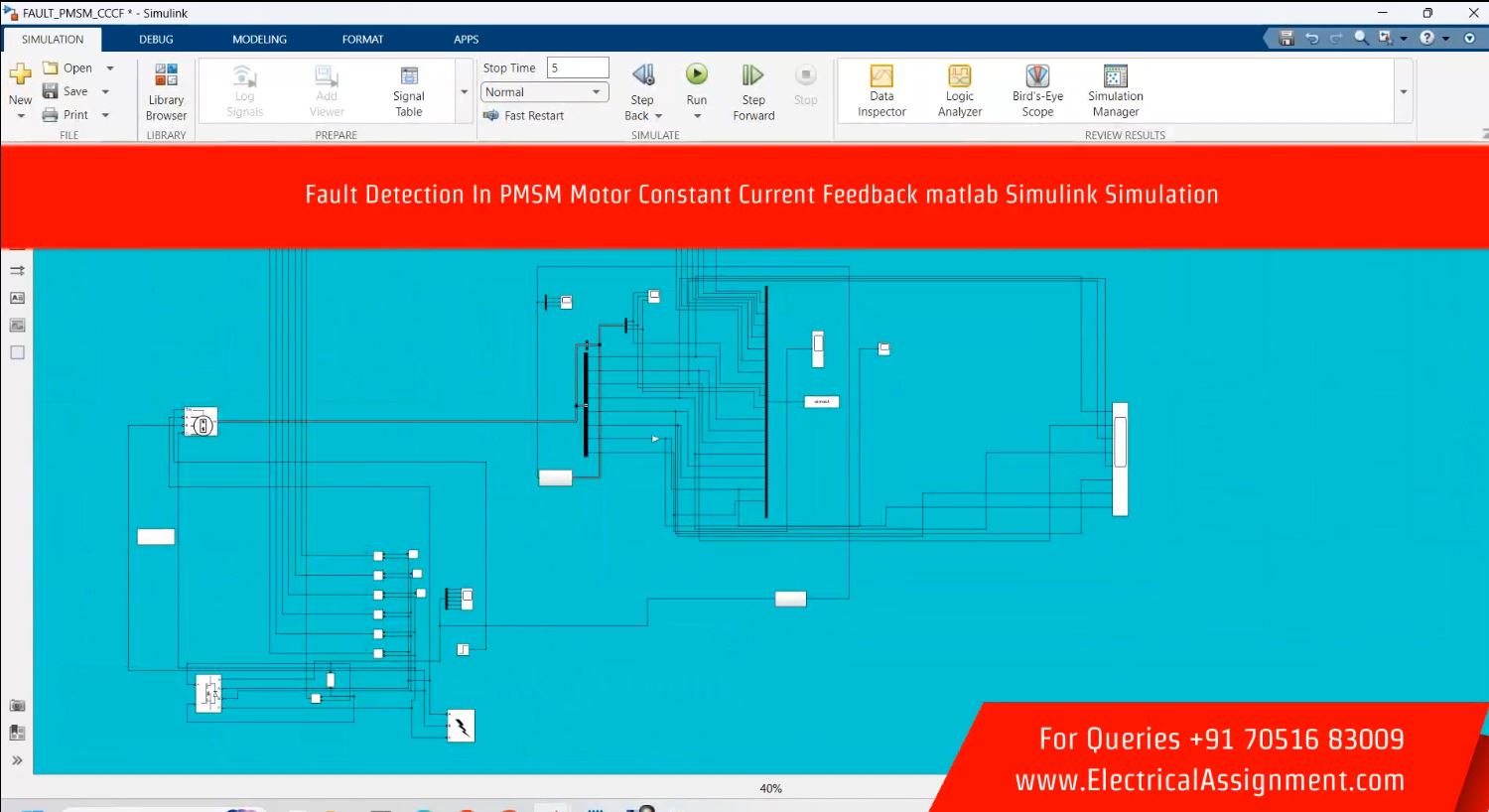The width and height of the screenshot is (1489, 812).
Task: Open the Signal Table
Action: (408, 90)
